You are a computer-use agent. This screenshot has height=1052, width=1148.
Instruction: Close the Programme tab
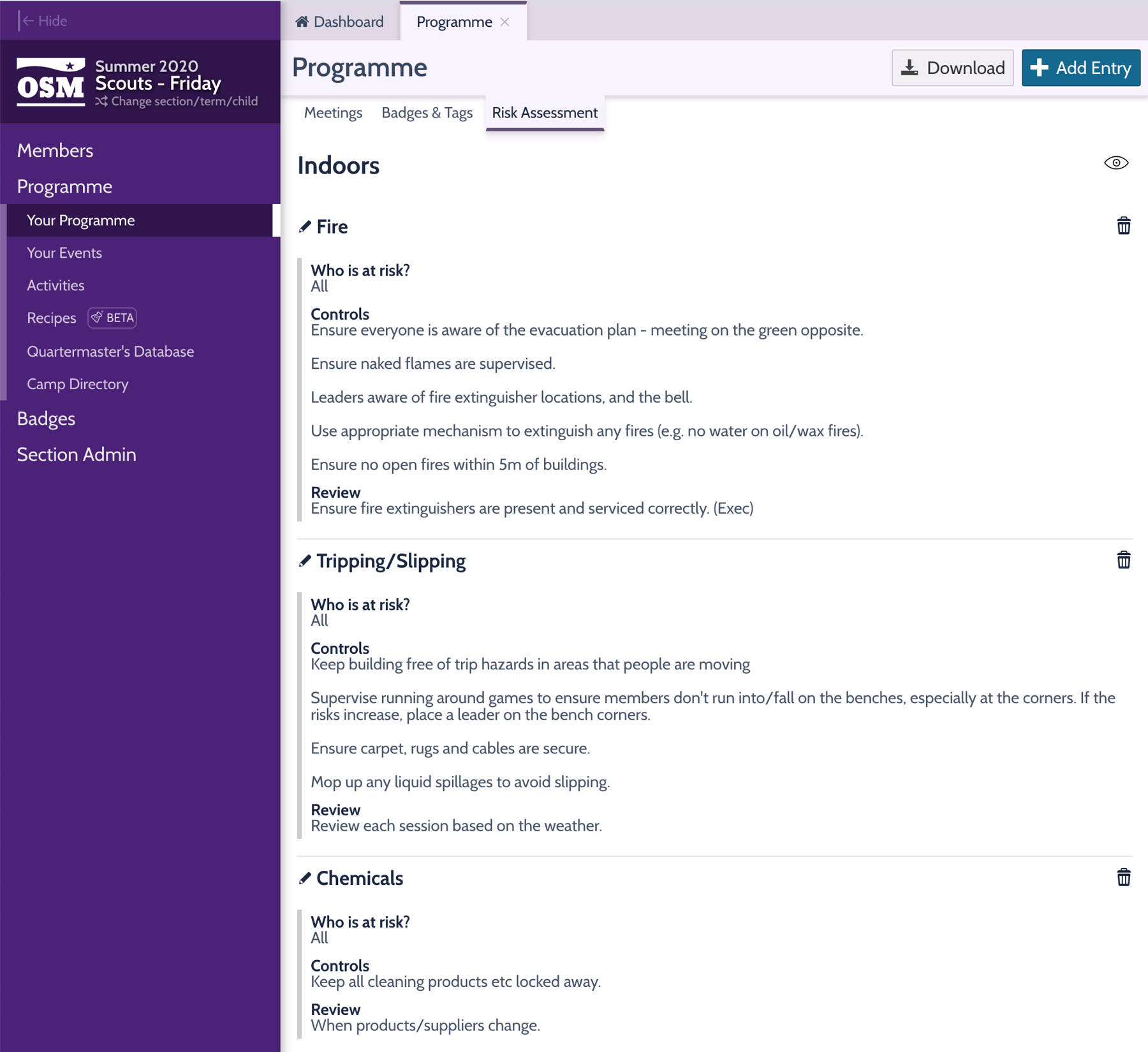point(505,22)
